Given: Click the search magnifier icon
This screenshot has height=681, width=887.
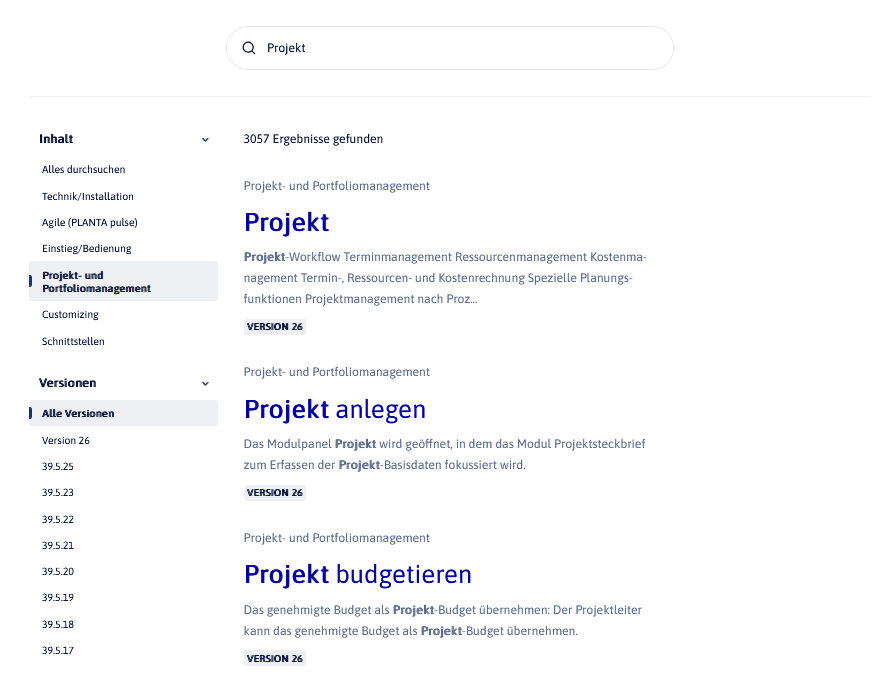Looking at the screenshot, I should [x=249, y=48].
